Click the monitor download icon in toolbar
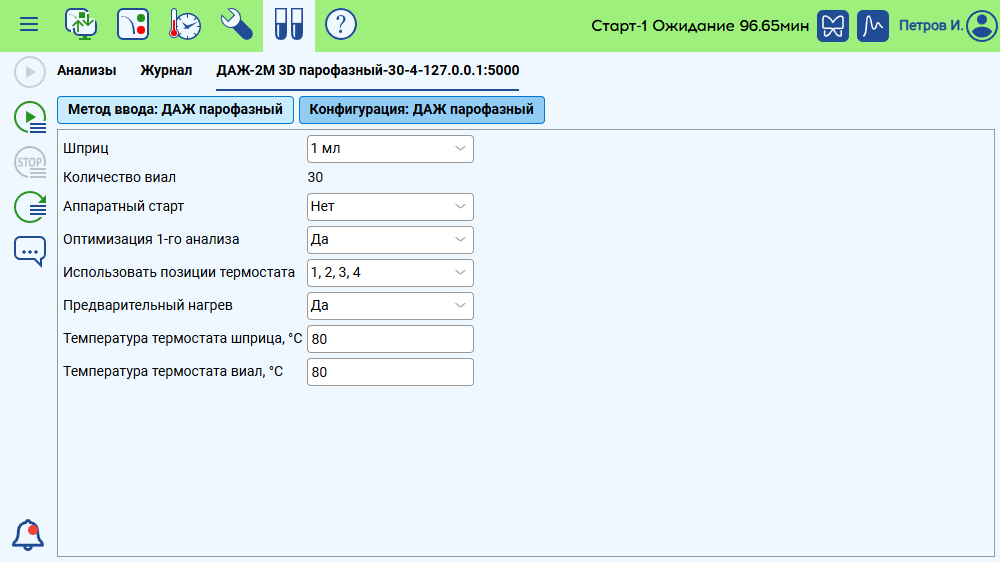Image resolution: width=1000 pixels, height=562 pixels. [81, 25]
